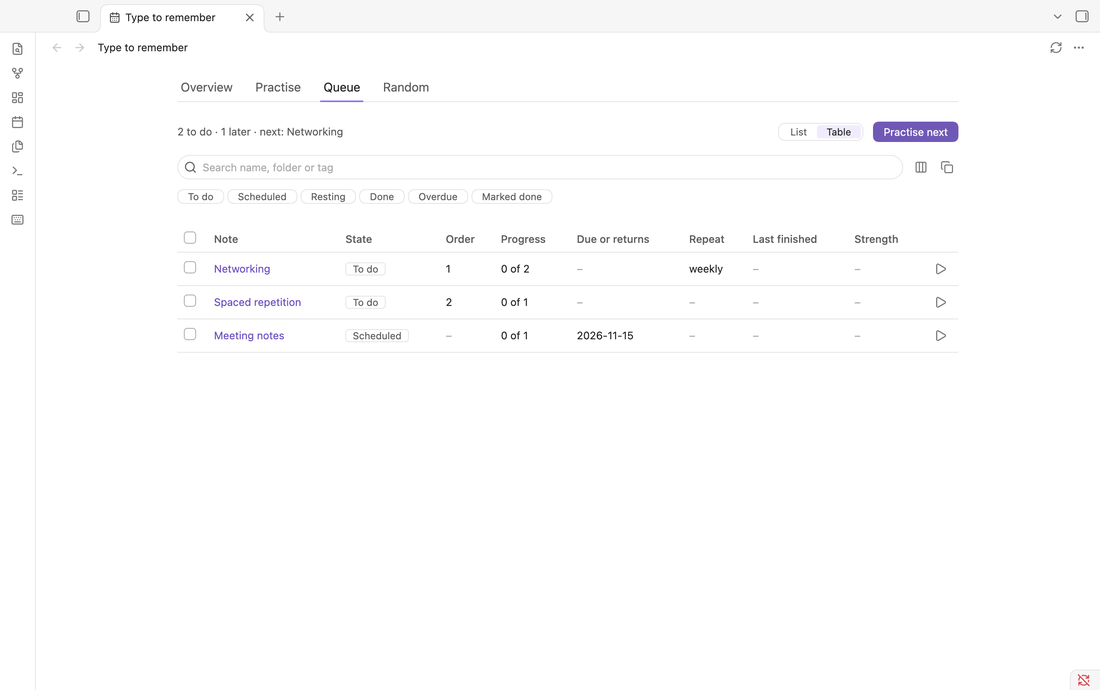Click the keyboard ribbon icon
Screen dimensions: 1100x690
(18, 220)
